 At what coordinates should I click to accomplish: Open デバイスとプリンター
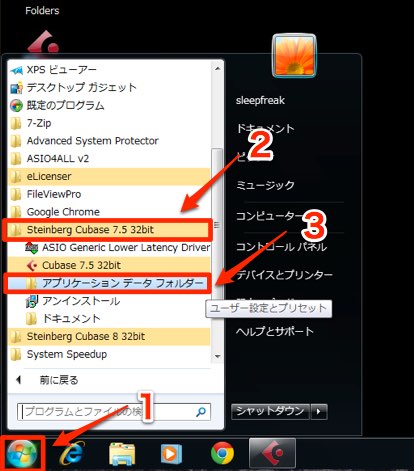284,275
